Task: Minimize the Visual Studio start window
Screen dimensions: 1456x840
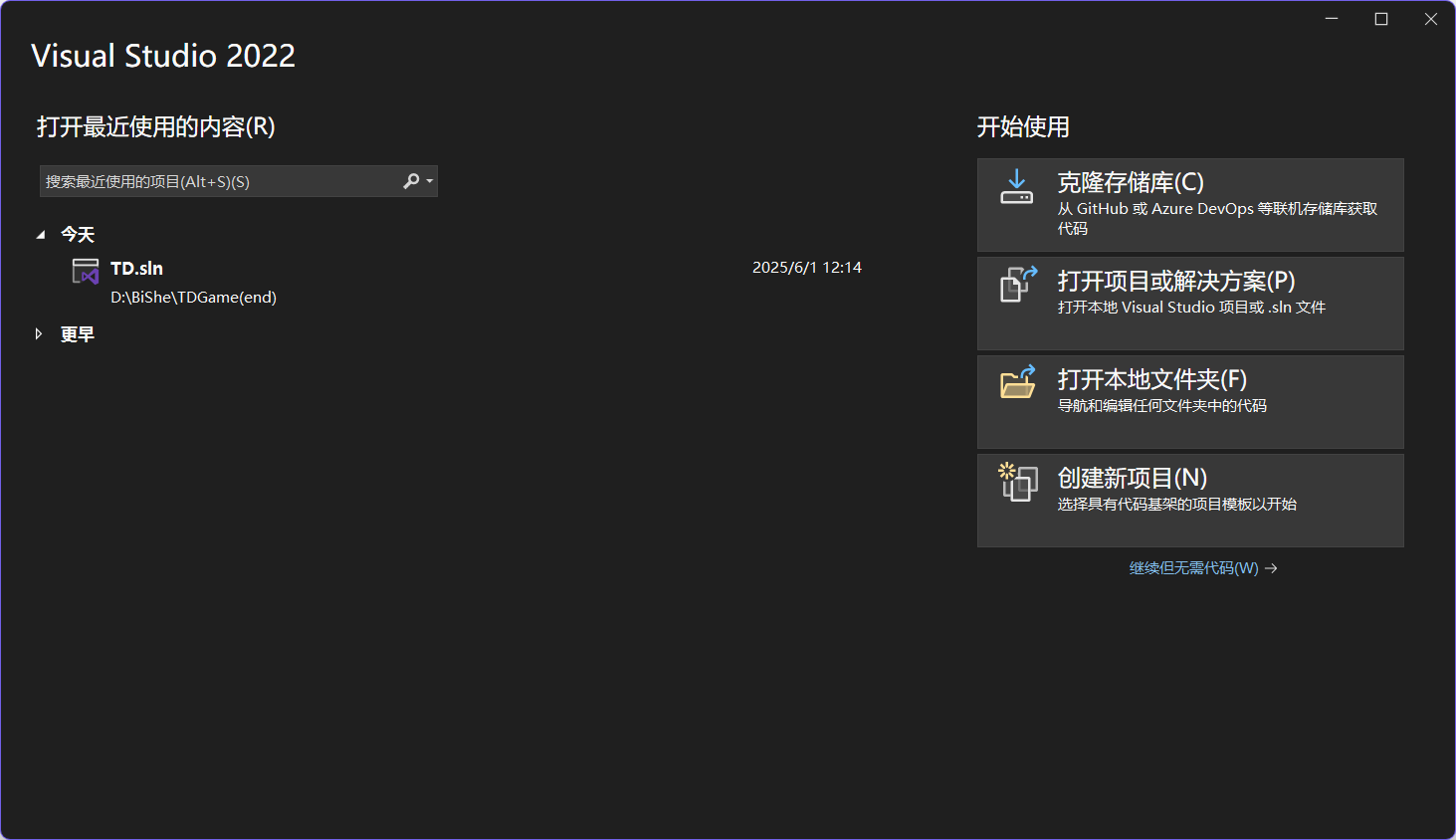Action: click(1332, 19)
